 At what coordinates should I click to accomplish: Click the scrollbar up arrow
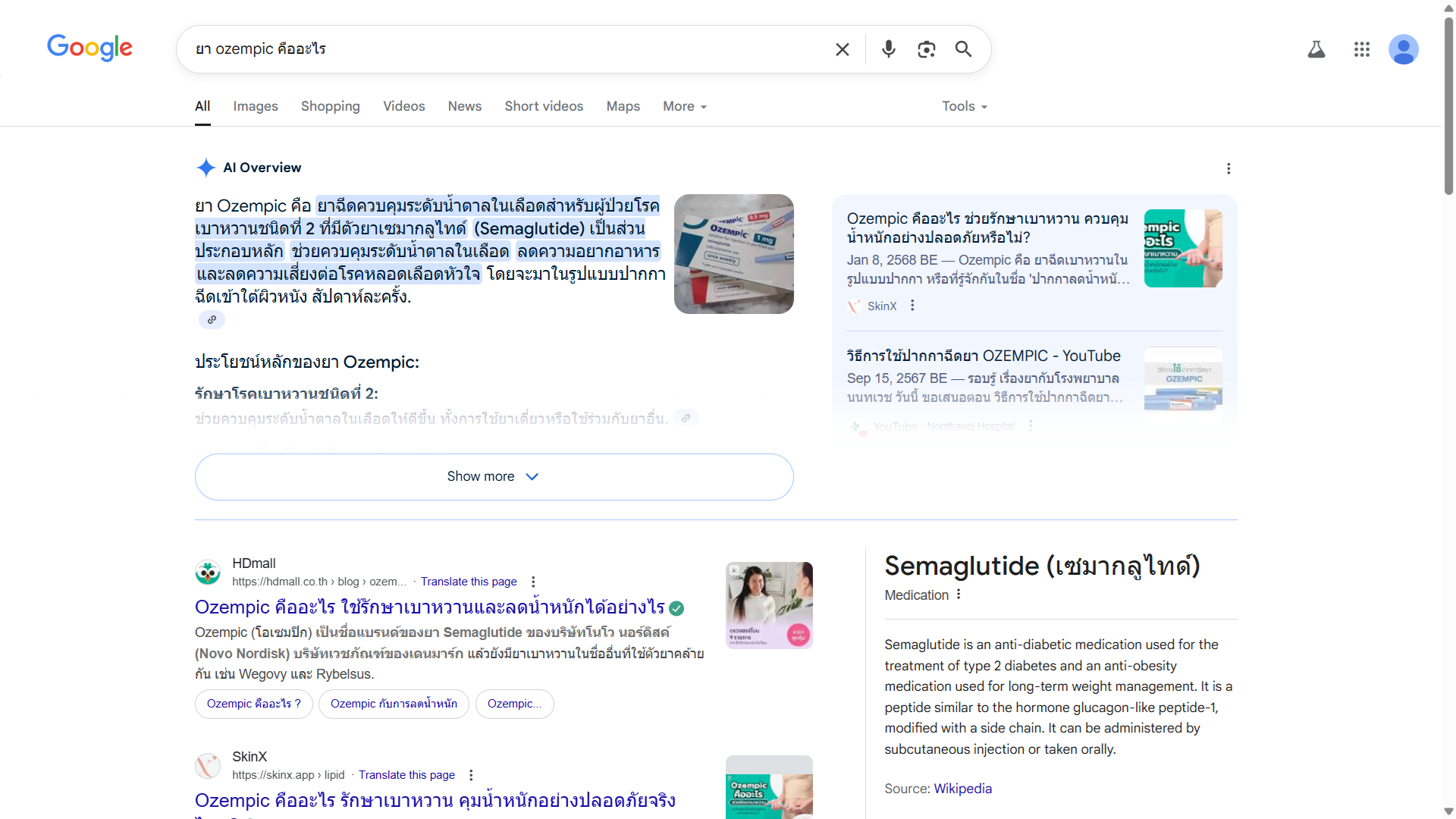(1448, 8)
